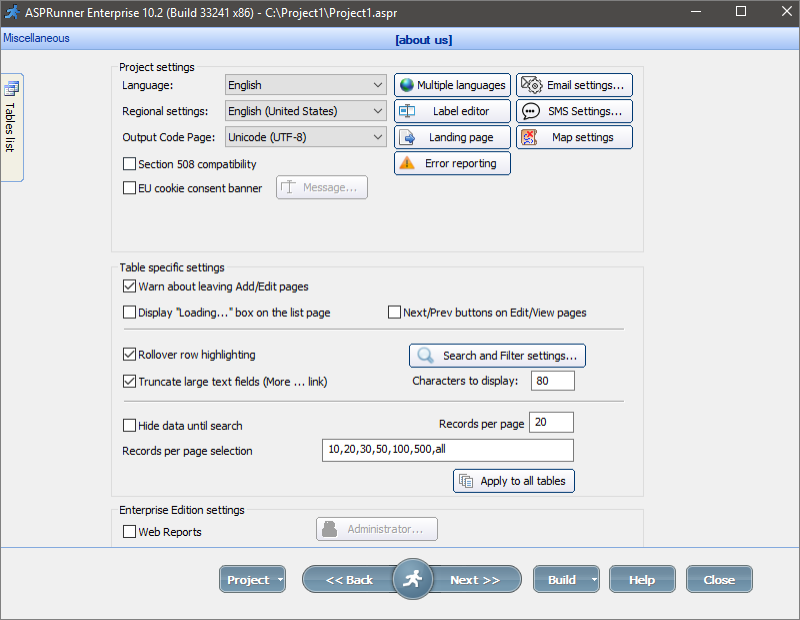The image size is (800, 620).
Task: Disable warning about leaving Add/Edit pages
Action: pyautogui.click(x=129, y=285)
